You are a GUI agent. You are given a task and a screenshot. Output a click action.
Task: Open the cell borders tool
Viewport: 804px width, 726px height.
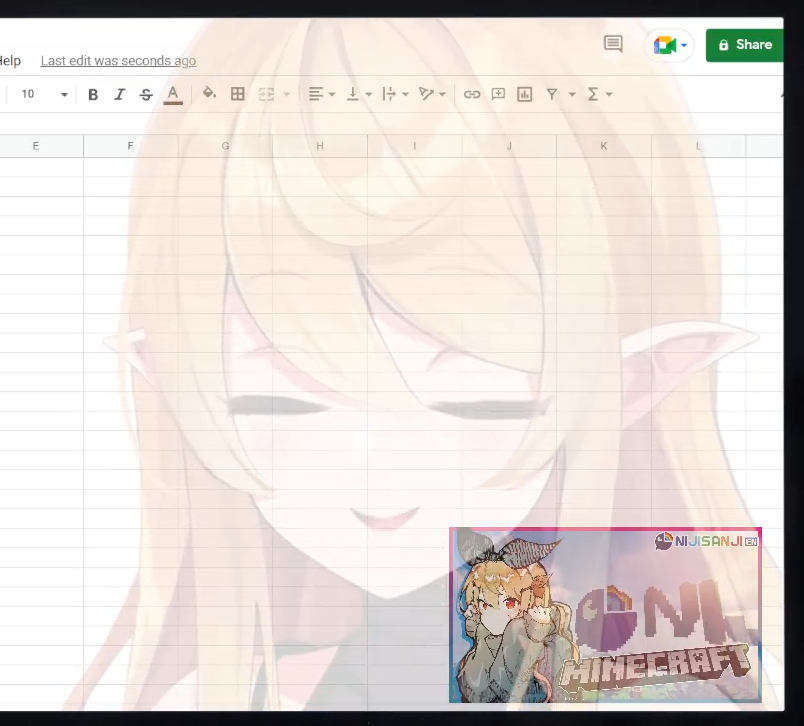[x=238, y=94]
